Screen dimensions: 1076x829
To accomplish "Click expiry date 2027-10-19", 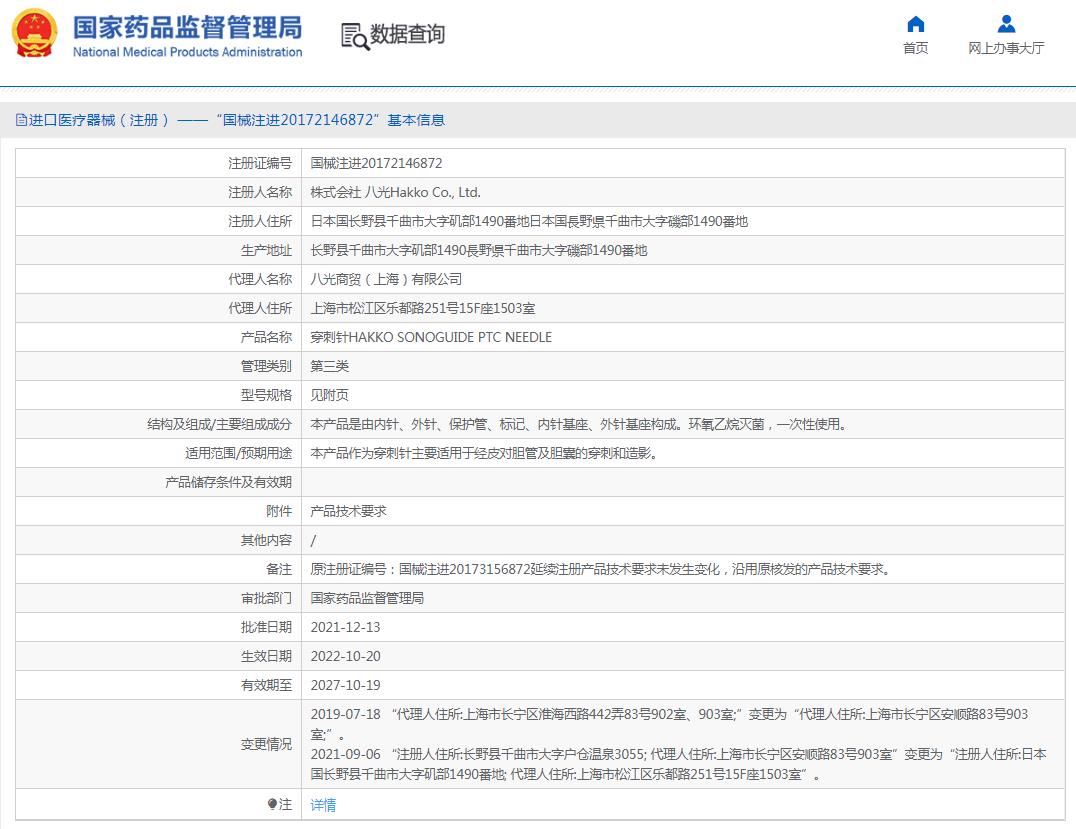I will (345, 685).
